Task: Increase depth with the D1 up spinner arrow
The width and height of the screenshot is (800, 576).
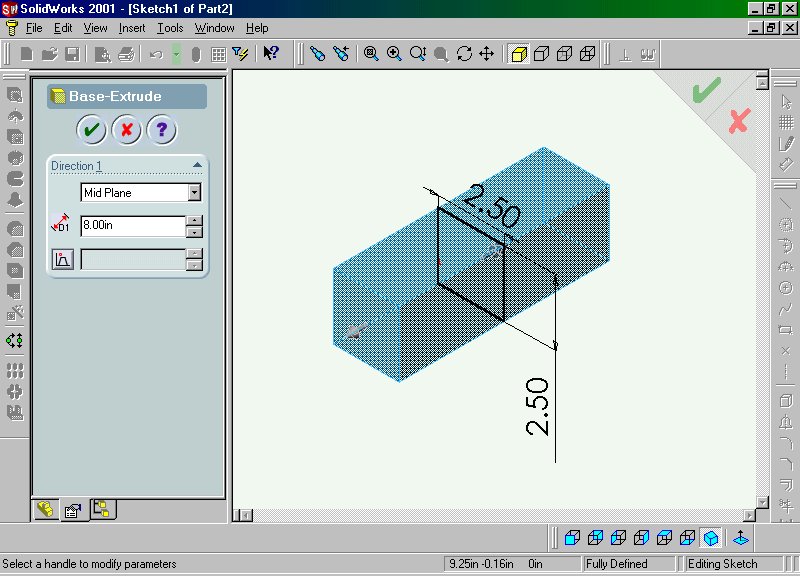Action: pyautogui.click(x=195, y=221)
